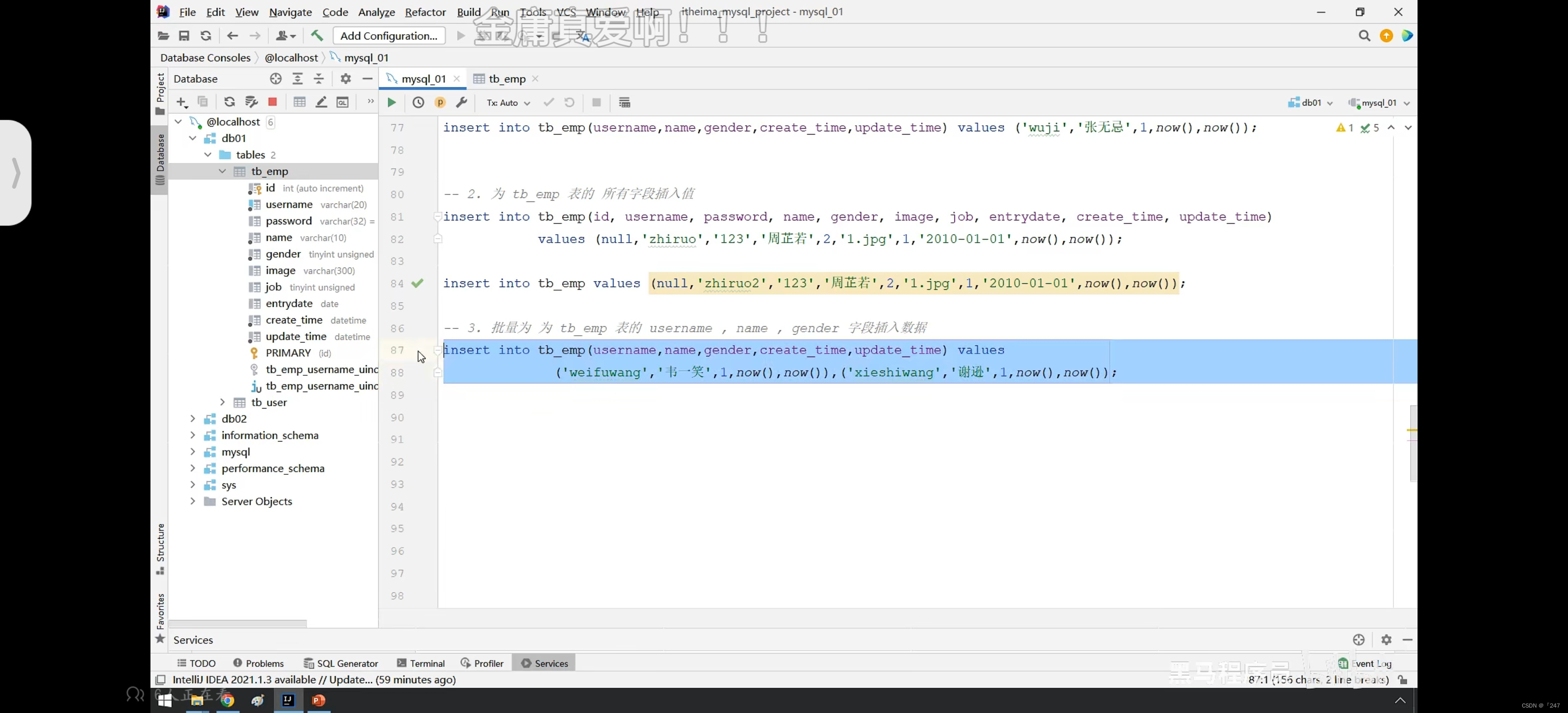Click the commit checkmark icon

coord(548,102)
